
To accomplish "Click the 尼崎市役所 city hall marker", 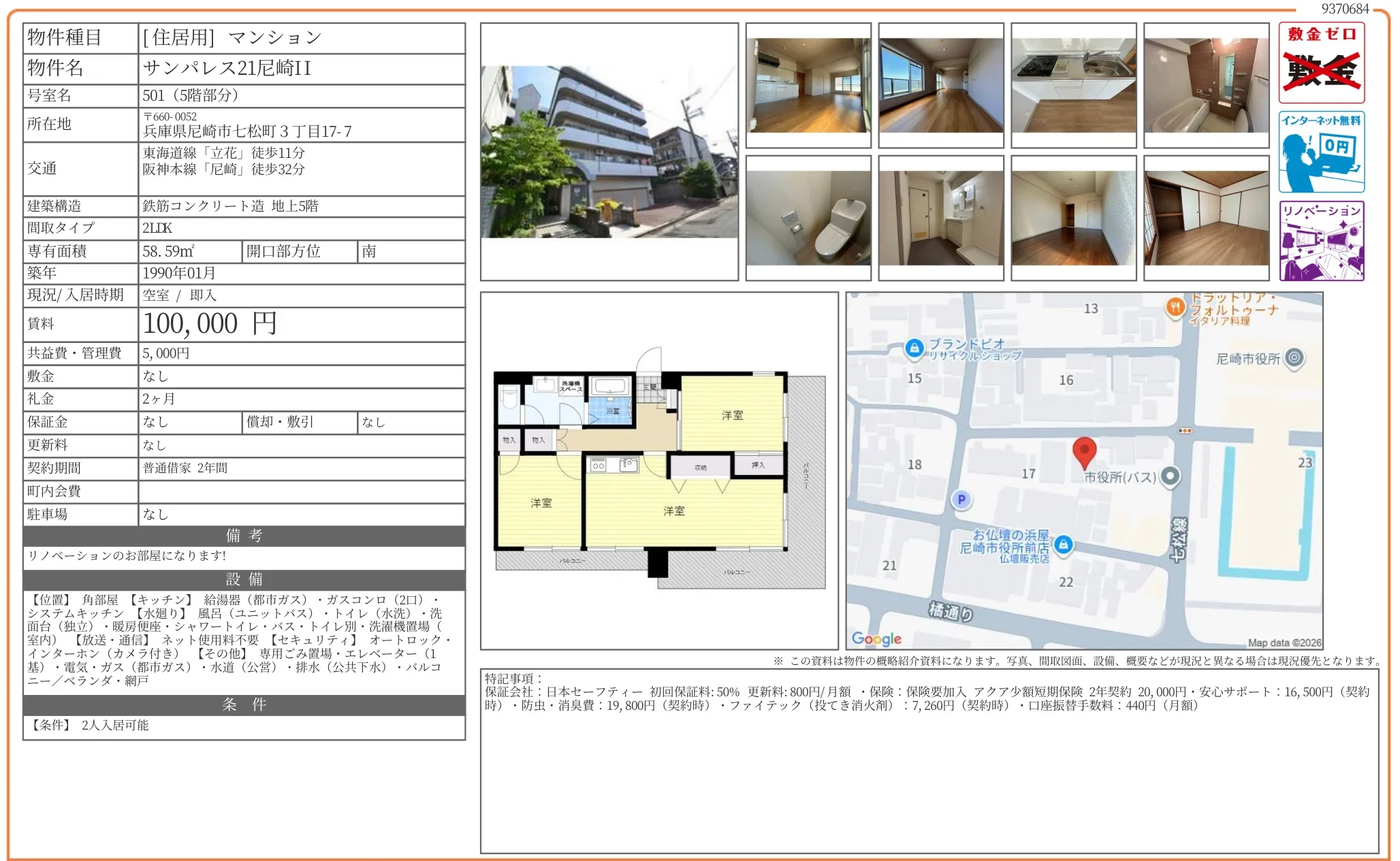I will pyautogui.click(x=1294, y=357).
